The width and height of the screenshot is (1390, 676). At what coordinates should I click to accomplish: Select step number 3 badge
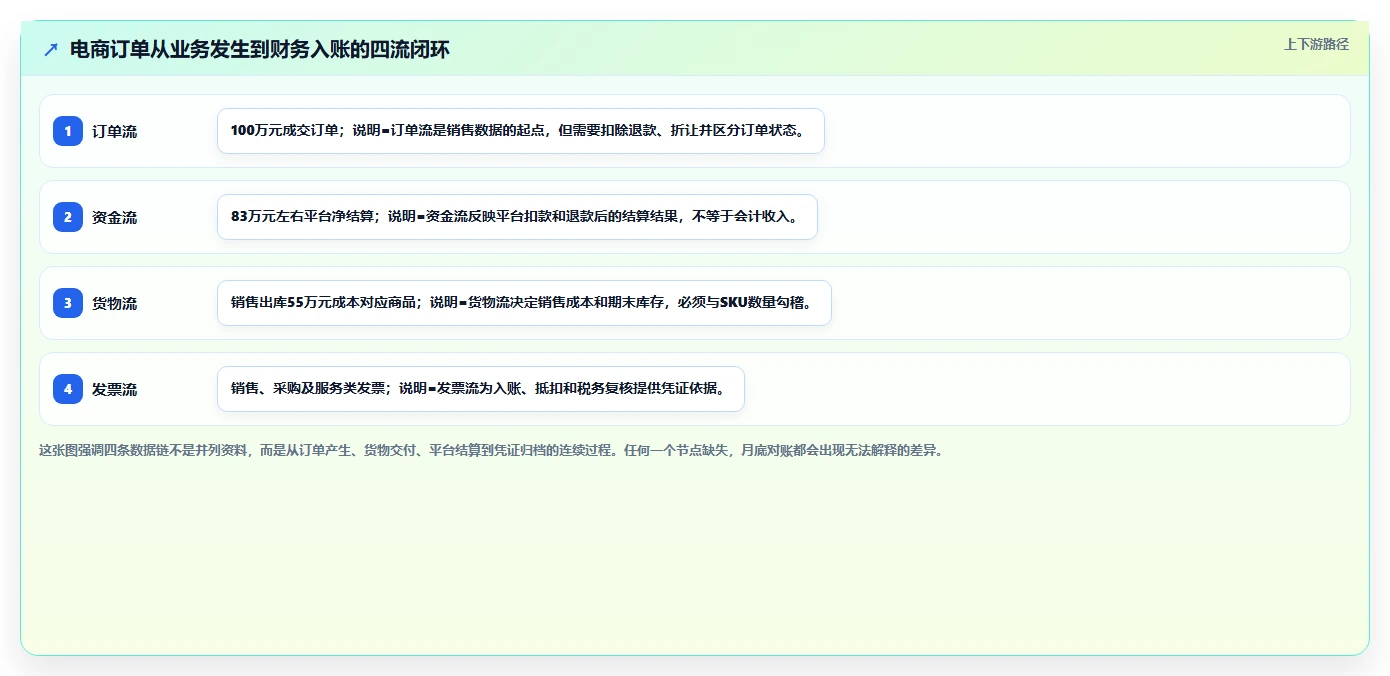(x=68, y=303)
